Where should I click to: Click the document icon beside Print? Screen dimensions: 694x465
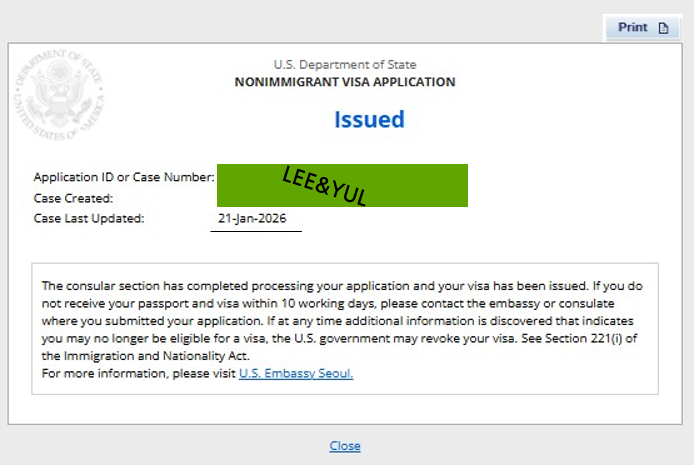coord(663,28)
